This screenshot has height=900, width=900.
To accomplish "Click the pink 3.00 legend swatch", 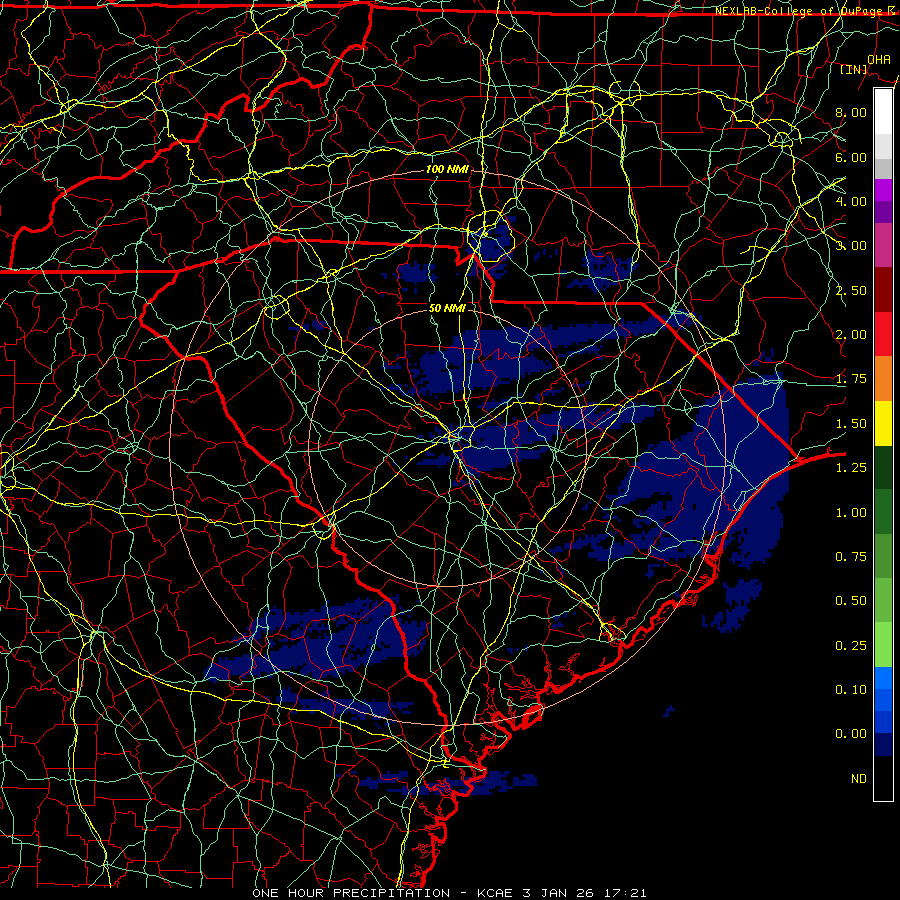I will click(x=883, y=245).
